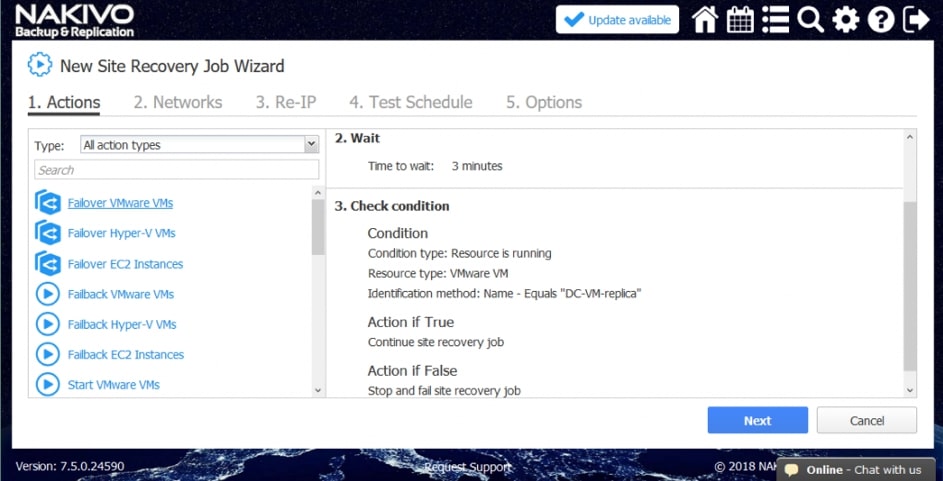Click the action Search input field
Image resolution: width=943 pixels, height=481 pixels.
(x=176, y=170)
